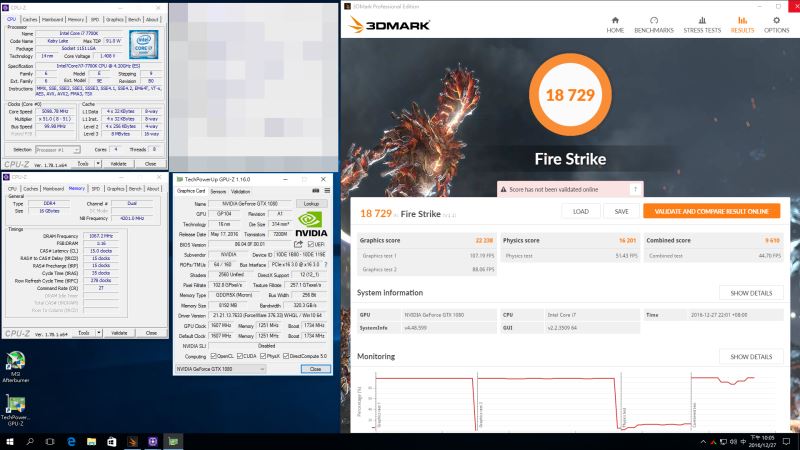Switch to CPU-Z taskbar button
The width and height of the screenshot is (800, 450).
[x=153, y=441]
